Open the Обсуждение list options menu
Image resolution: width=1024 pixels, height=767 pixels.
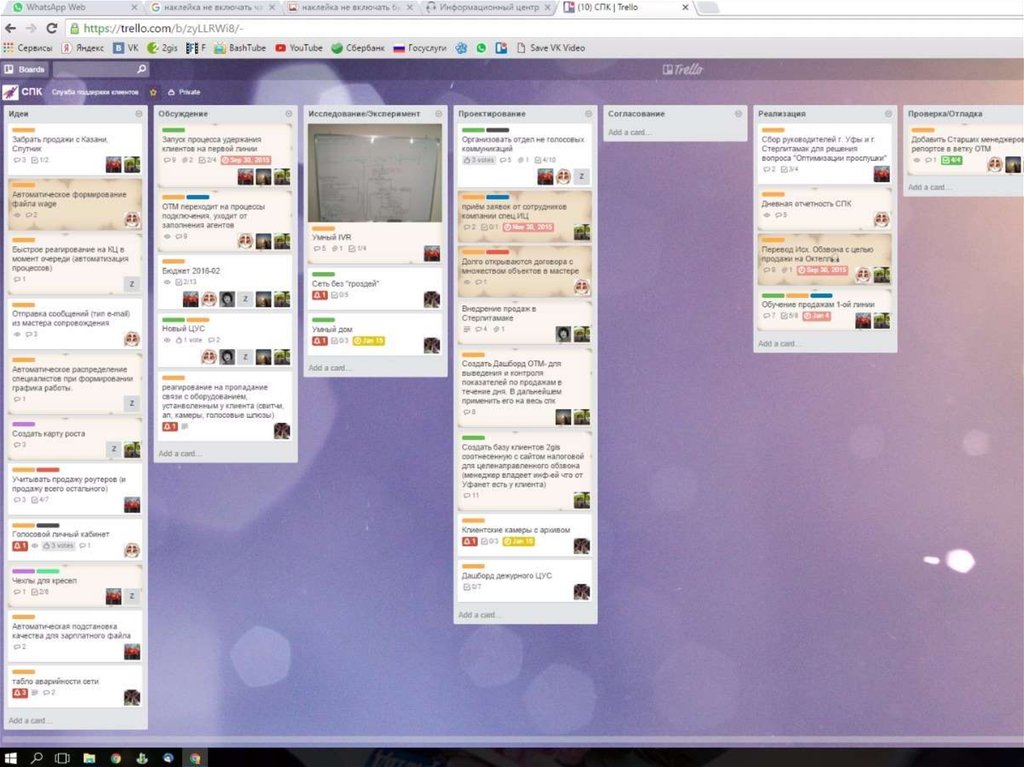289,114
